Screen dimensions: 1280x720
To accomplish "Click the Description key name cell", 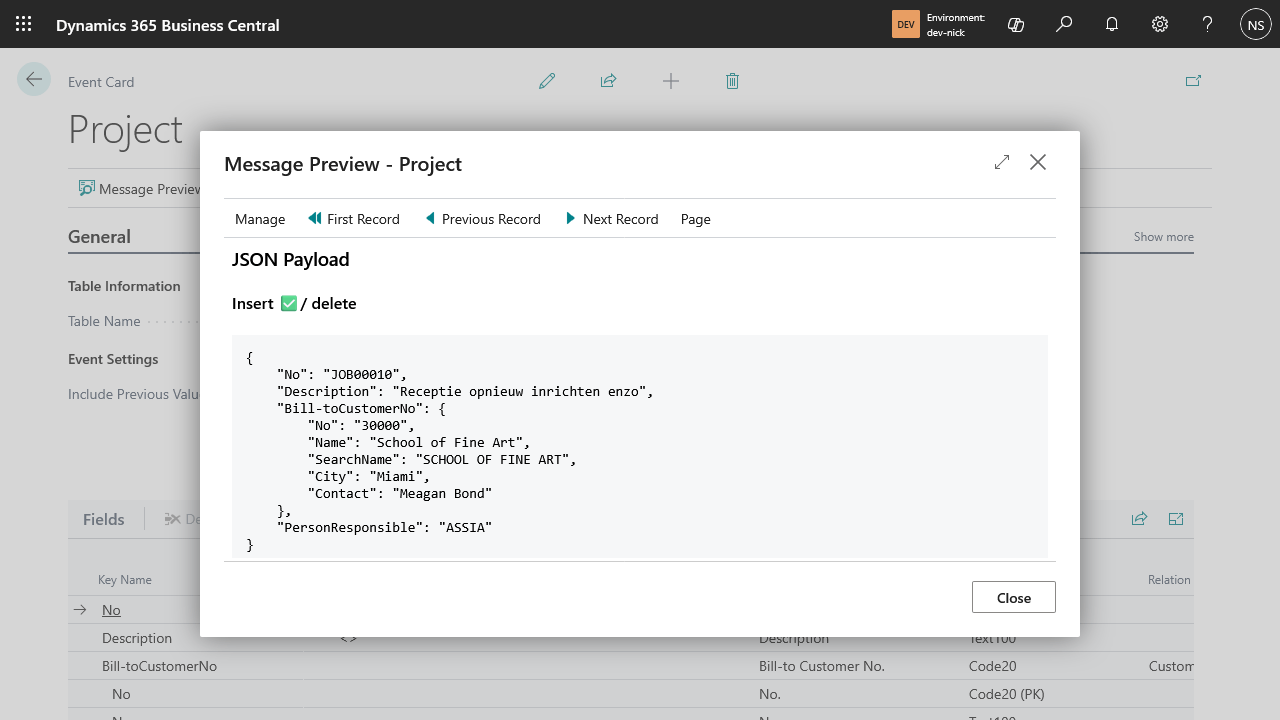I will [x=137, y=638].
